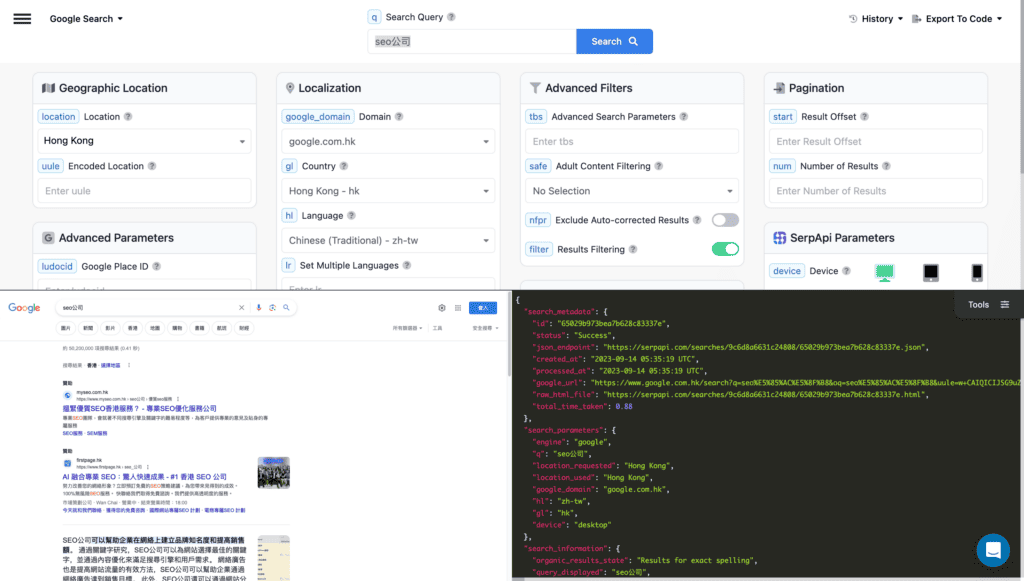Open the myseo.com.hk SEO result link

click(x=139, y=409)
